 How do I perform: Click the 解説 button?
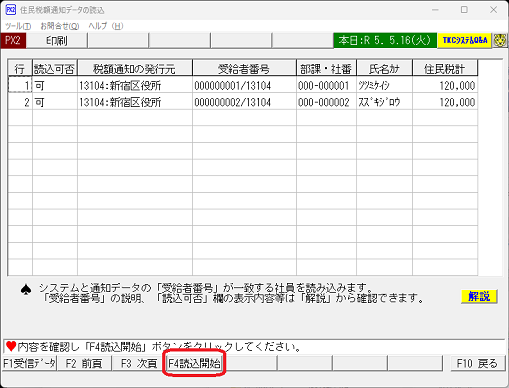(479, 296)
